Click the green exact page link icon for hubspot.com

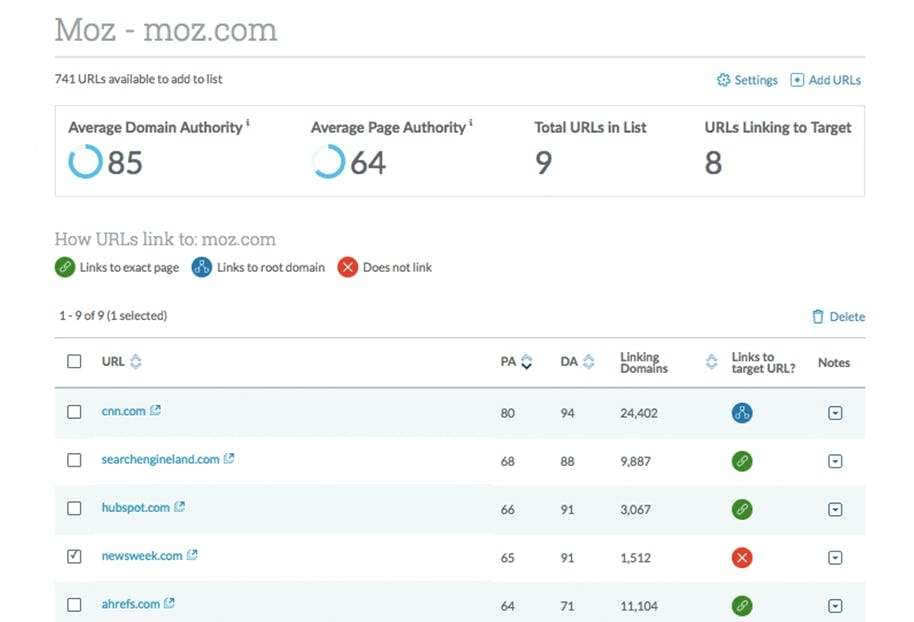[x=741, y=509]
